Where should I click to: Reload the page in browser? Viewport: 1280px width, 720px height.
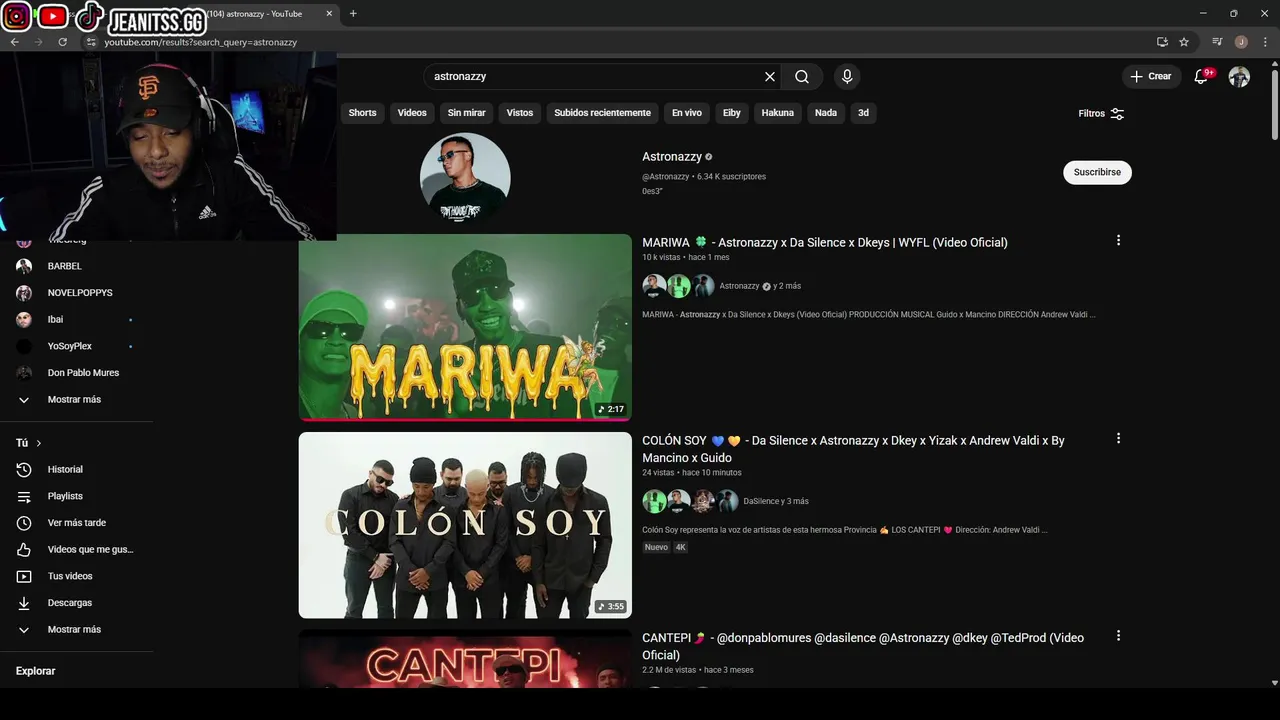pos(62,42)
